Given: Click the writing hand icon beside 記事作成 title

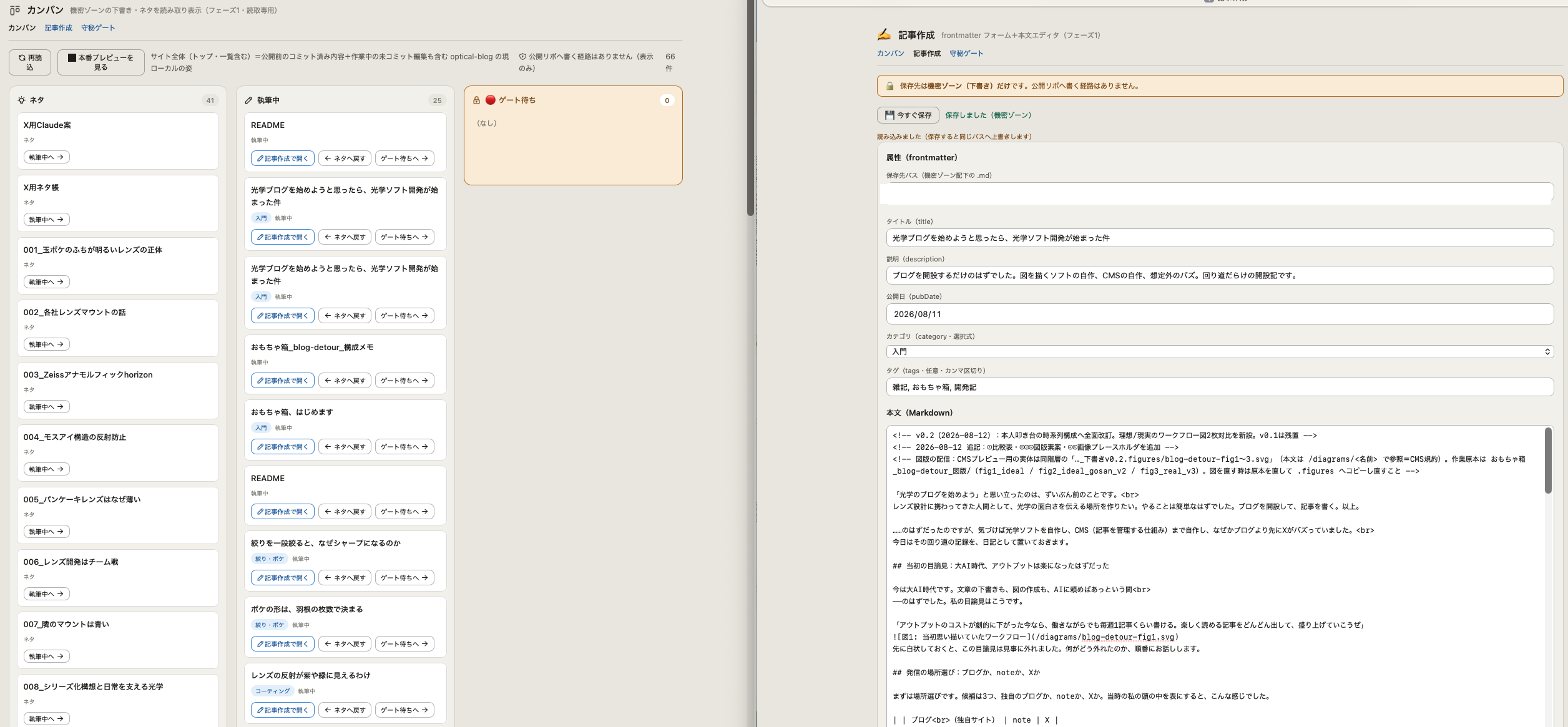Looking at the screenshot, I should pyautogui.click(x=884, y=34).
